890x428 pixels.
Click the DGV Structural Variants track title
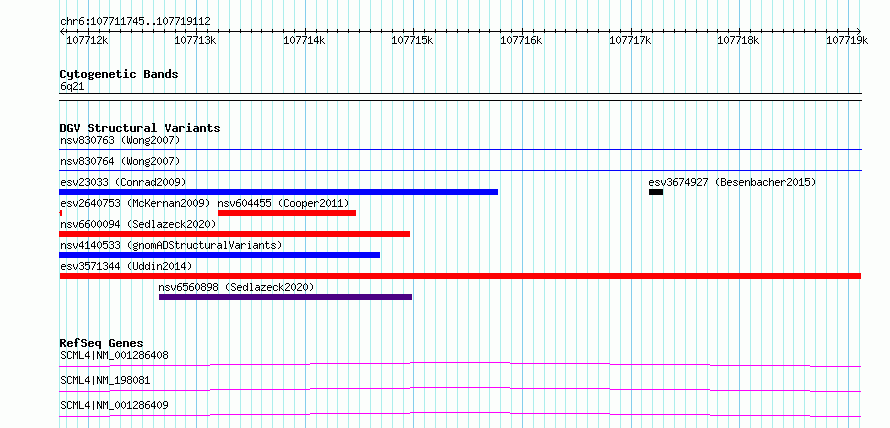coord(140,128)
